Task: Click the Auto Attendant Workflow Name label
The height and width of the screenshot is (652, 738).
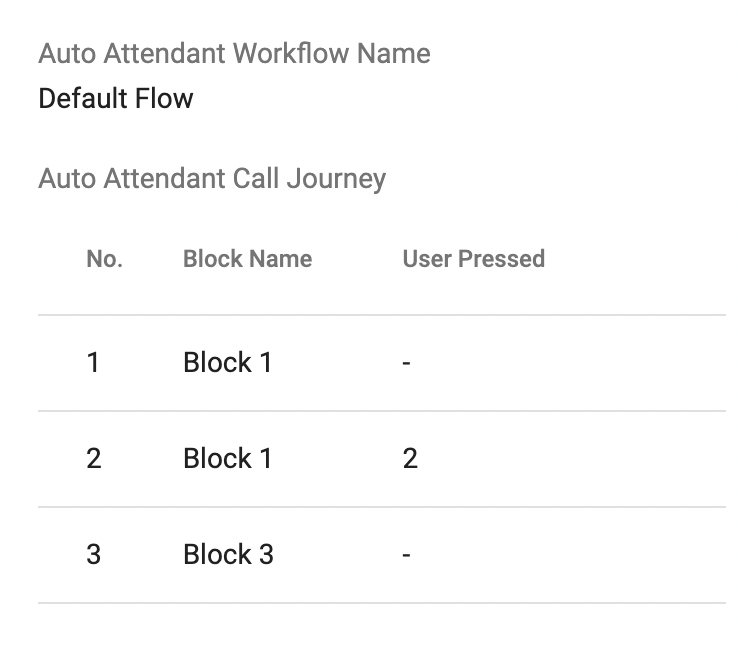Action: click(x=234, y=53)
